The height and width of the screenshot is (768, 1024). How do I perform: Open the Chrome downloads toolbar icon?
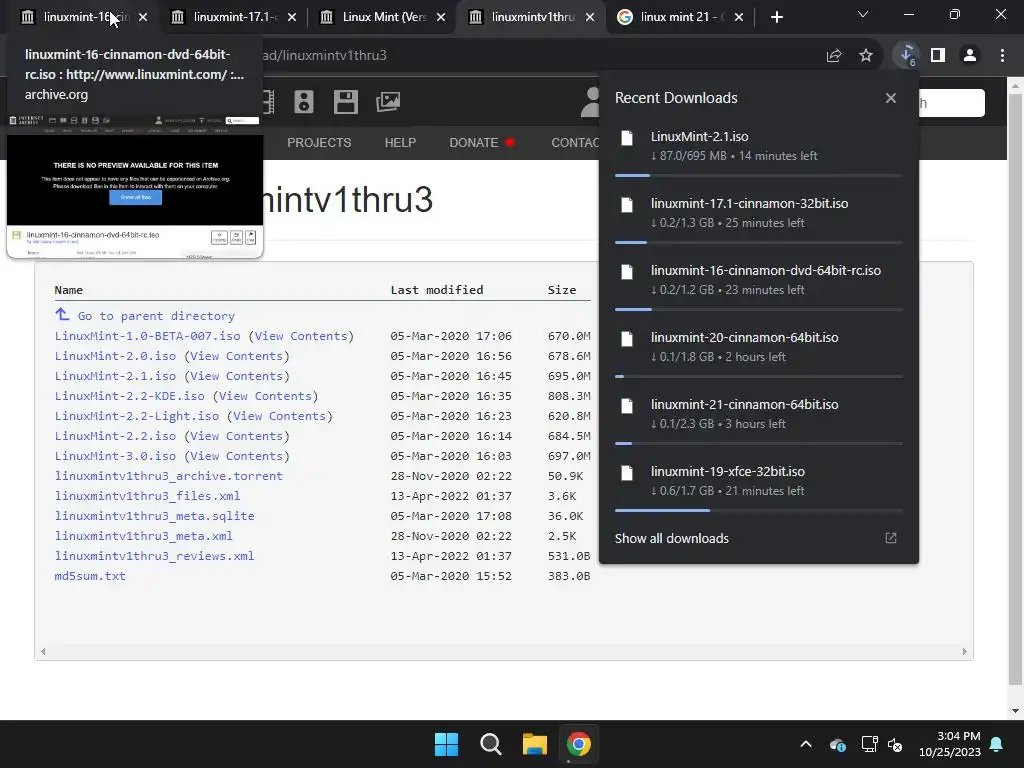tap(907, 56)
